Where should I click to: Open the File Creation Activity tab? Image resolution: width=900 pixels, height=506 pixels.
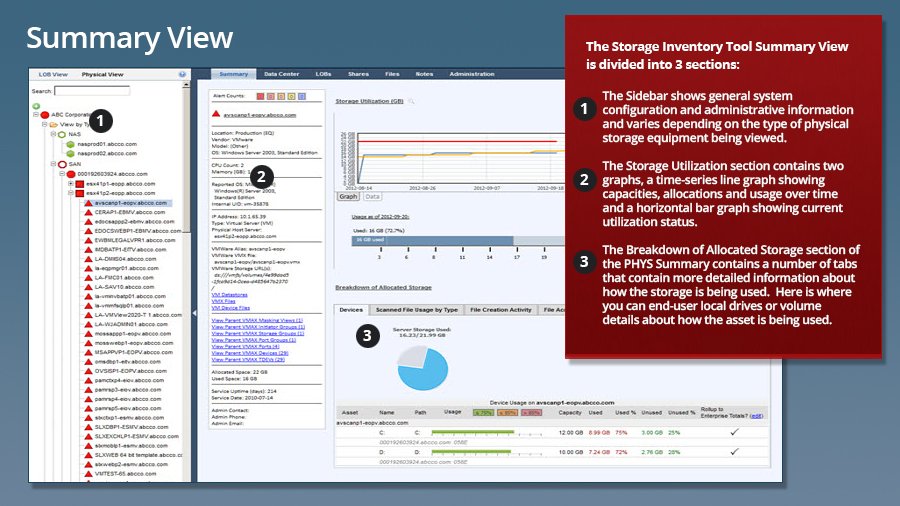coord(501,310)
